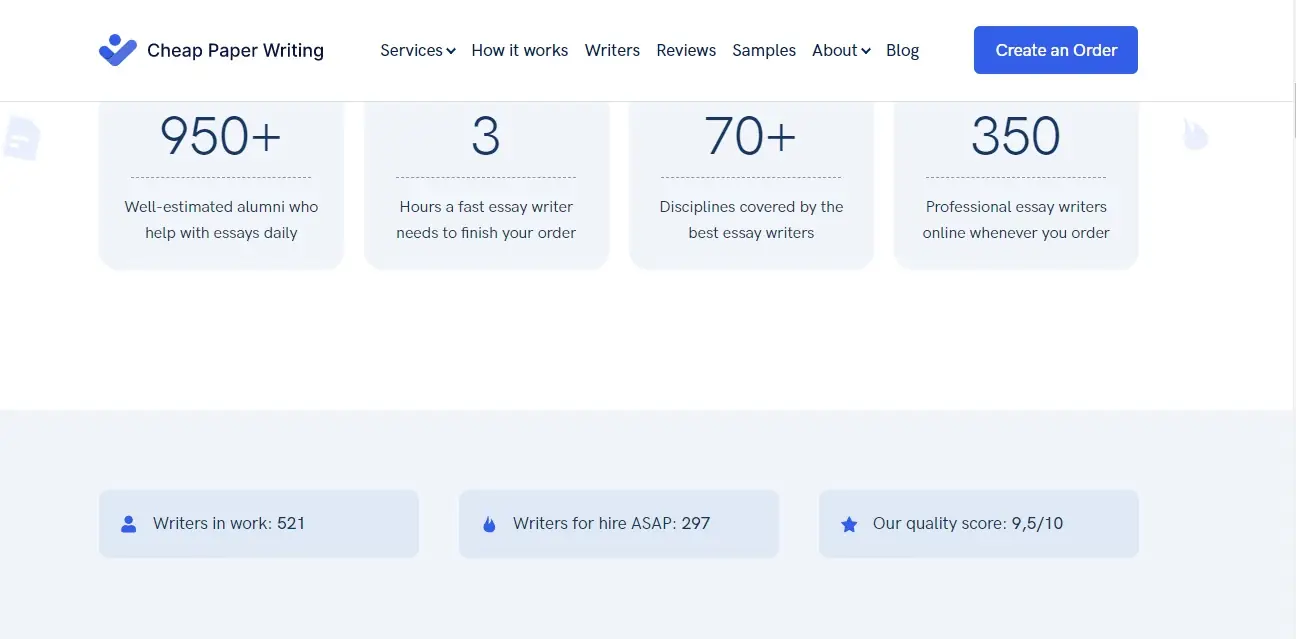
Task: Click the star icon beside Our quality score
Action: (849, 524)
